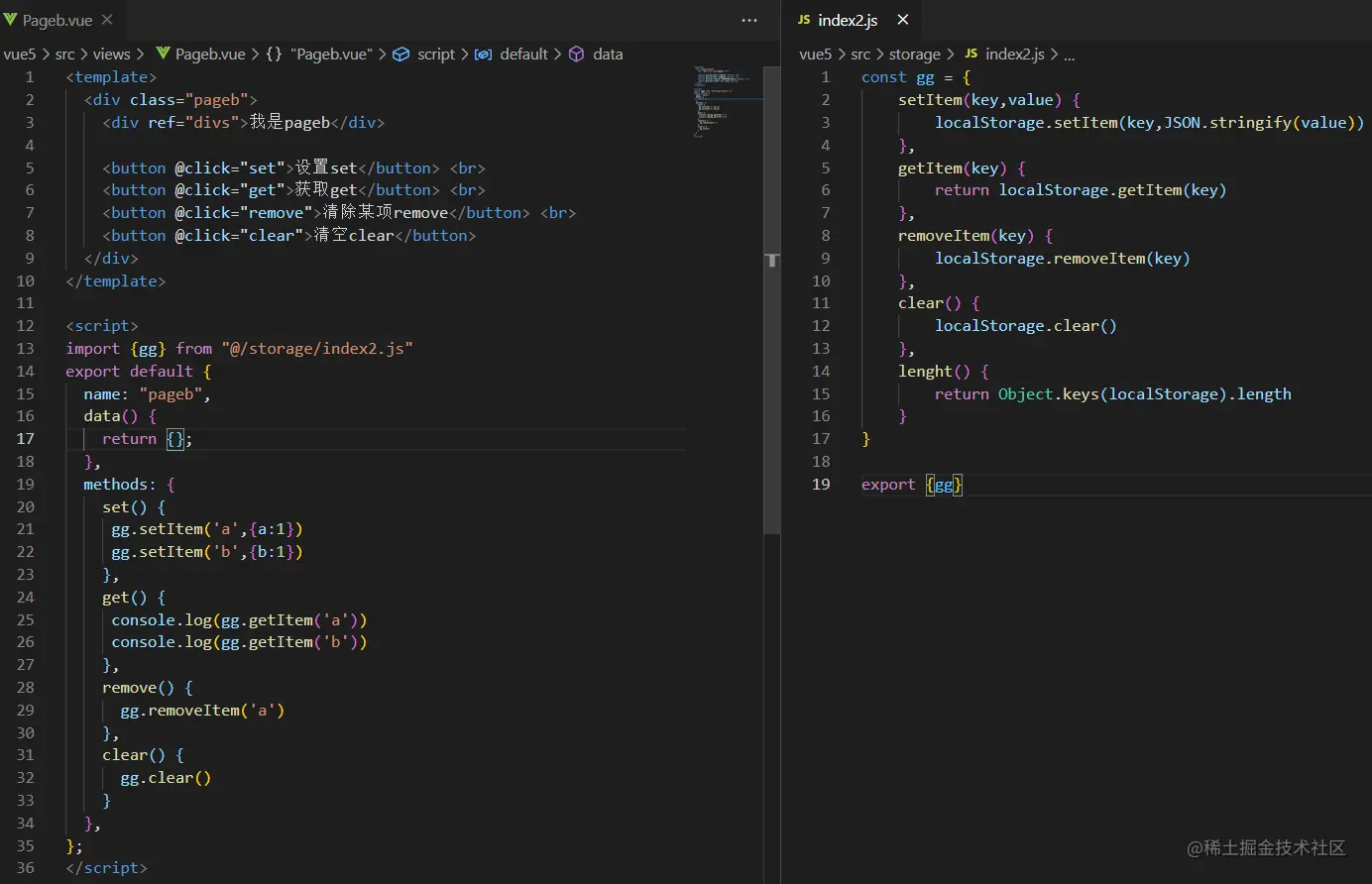
Task: Click the JS icon in the index2.js breadcrumbs
Action: click(971, 54)
